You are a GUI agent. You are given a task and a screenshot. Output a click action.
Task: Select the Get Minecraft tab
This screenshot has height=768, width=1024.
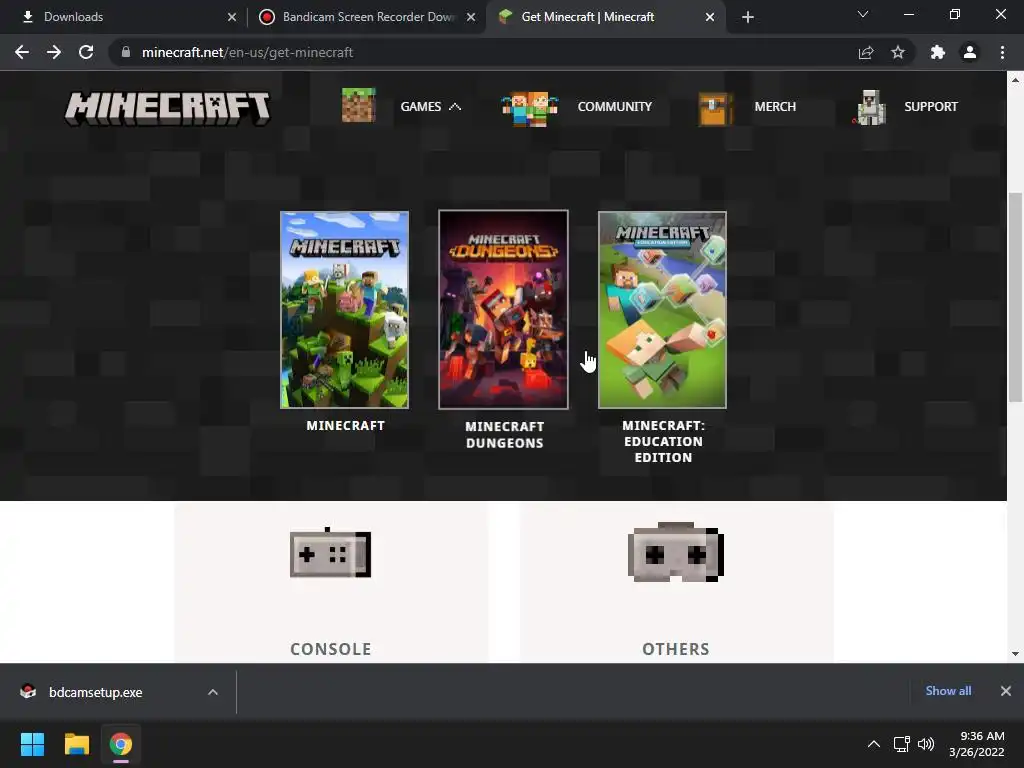click(x=606, y=17)
